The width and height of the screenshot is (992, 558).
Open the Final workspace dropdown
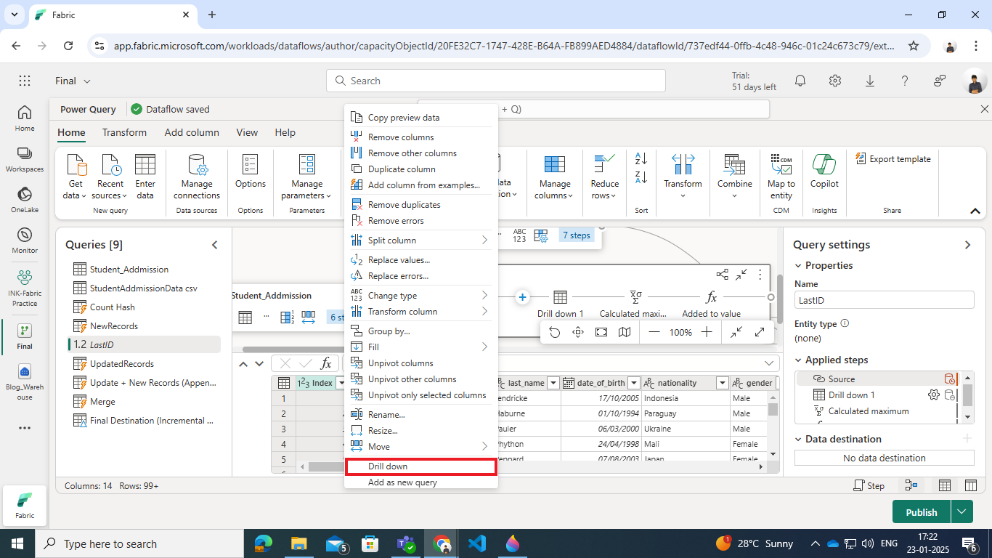click(x=73, y=81)
